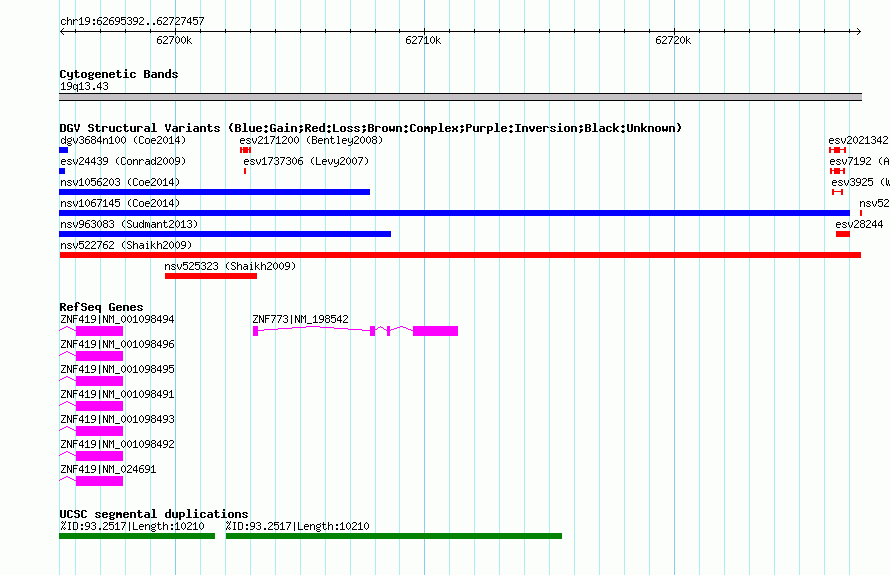Click the exon box of ZNF419 NM_024691
890x575 pixels.
[x=99, y=481]
